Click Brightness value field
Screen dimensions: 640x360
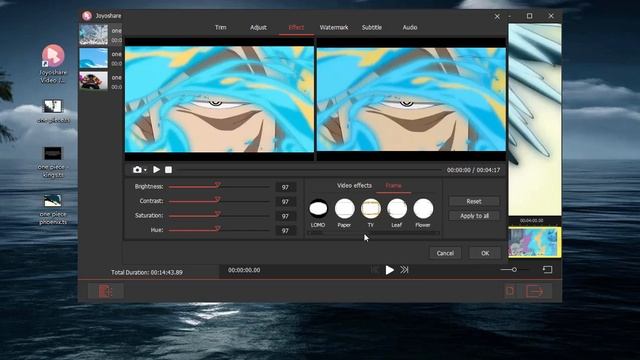[285, 187]
